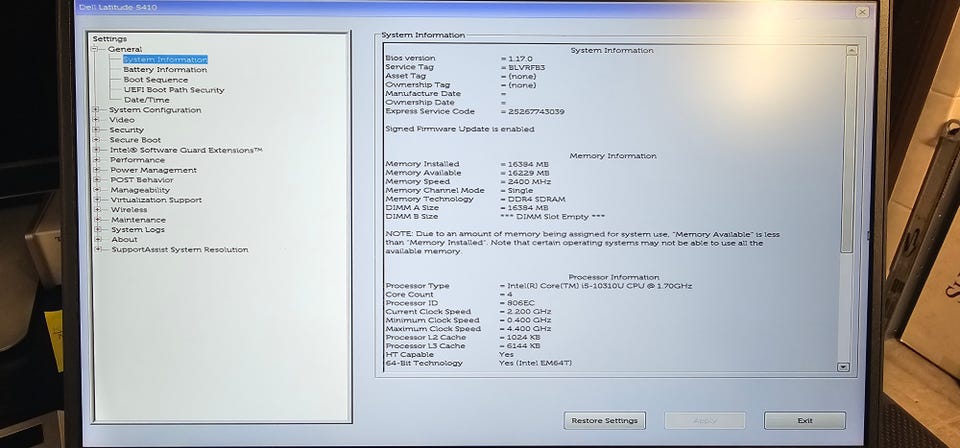Select SupportAssist System Resolution category

tap(180, 250)
